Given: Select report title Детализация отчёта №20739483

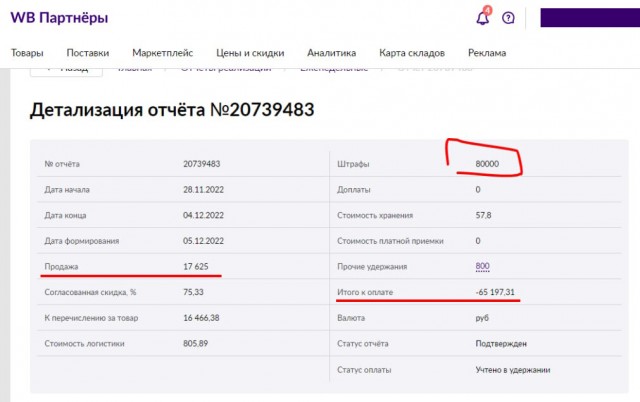Looking at the screenshot, I should [x=172, y=110].
